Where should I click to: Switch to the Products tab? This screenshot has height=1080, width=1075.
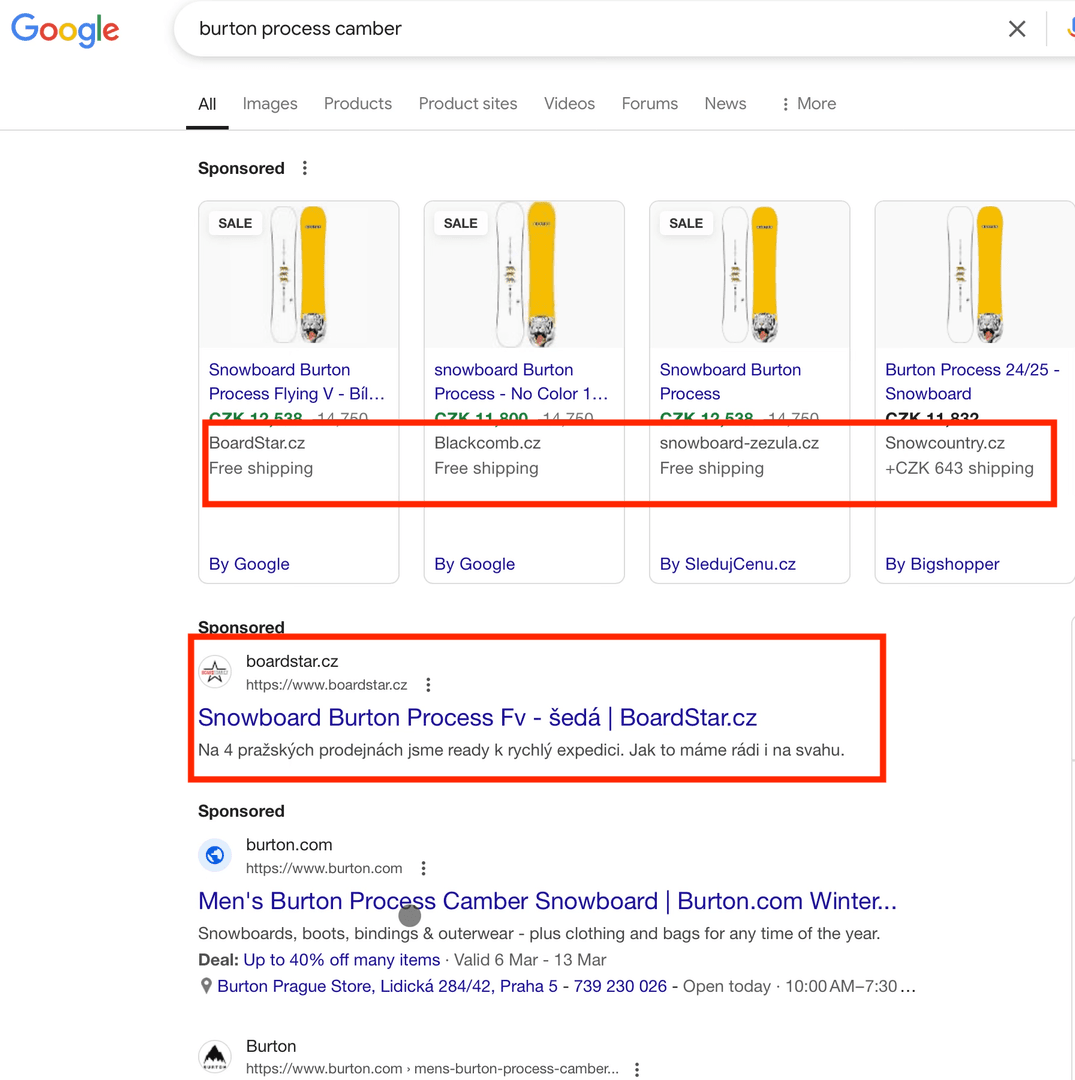coord(357,103)
